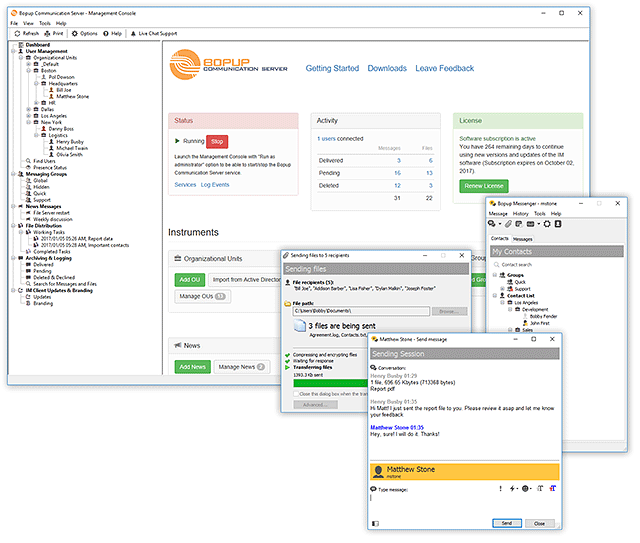Click the Archiving & Logging icon
Image resolution: width=640 pixels, height=543 pixels.
(21, 258)
